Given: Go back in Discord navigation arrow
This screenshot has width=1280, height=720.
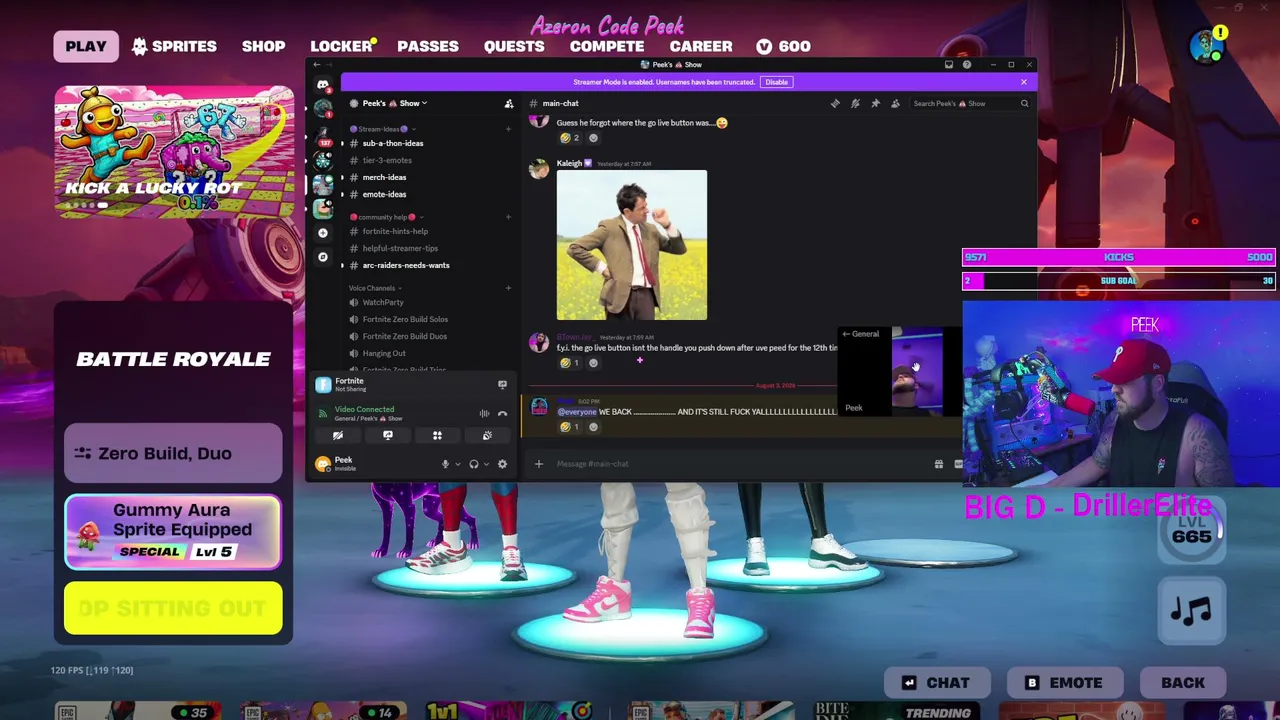Looking at the screenshot, I should 317,65.
